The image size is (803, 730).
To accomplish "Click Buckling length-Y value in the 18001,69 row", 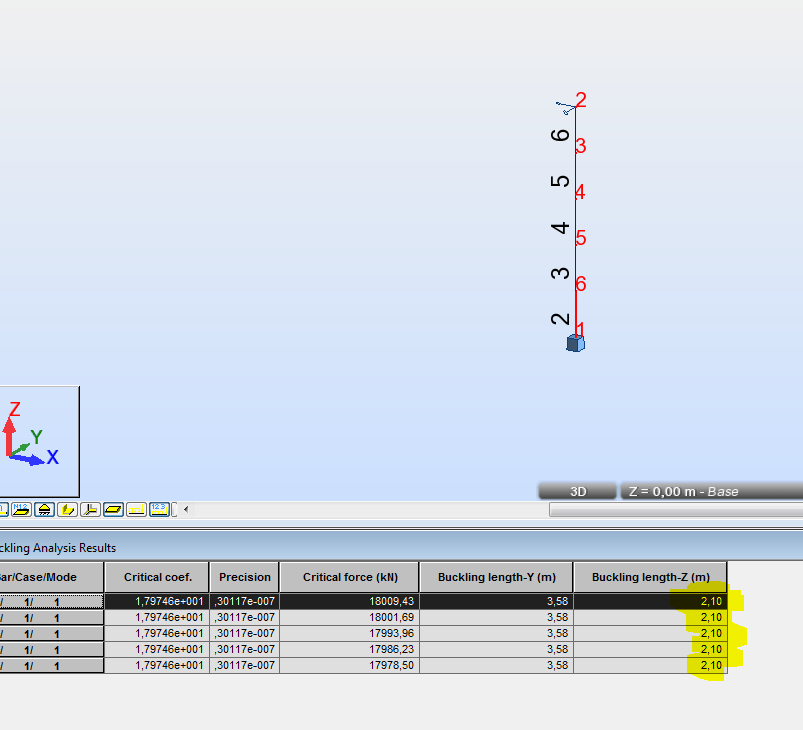I will (x=496, y=617).
